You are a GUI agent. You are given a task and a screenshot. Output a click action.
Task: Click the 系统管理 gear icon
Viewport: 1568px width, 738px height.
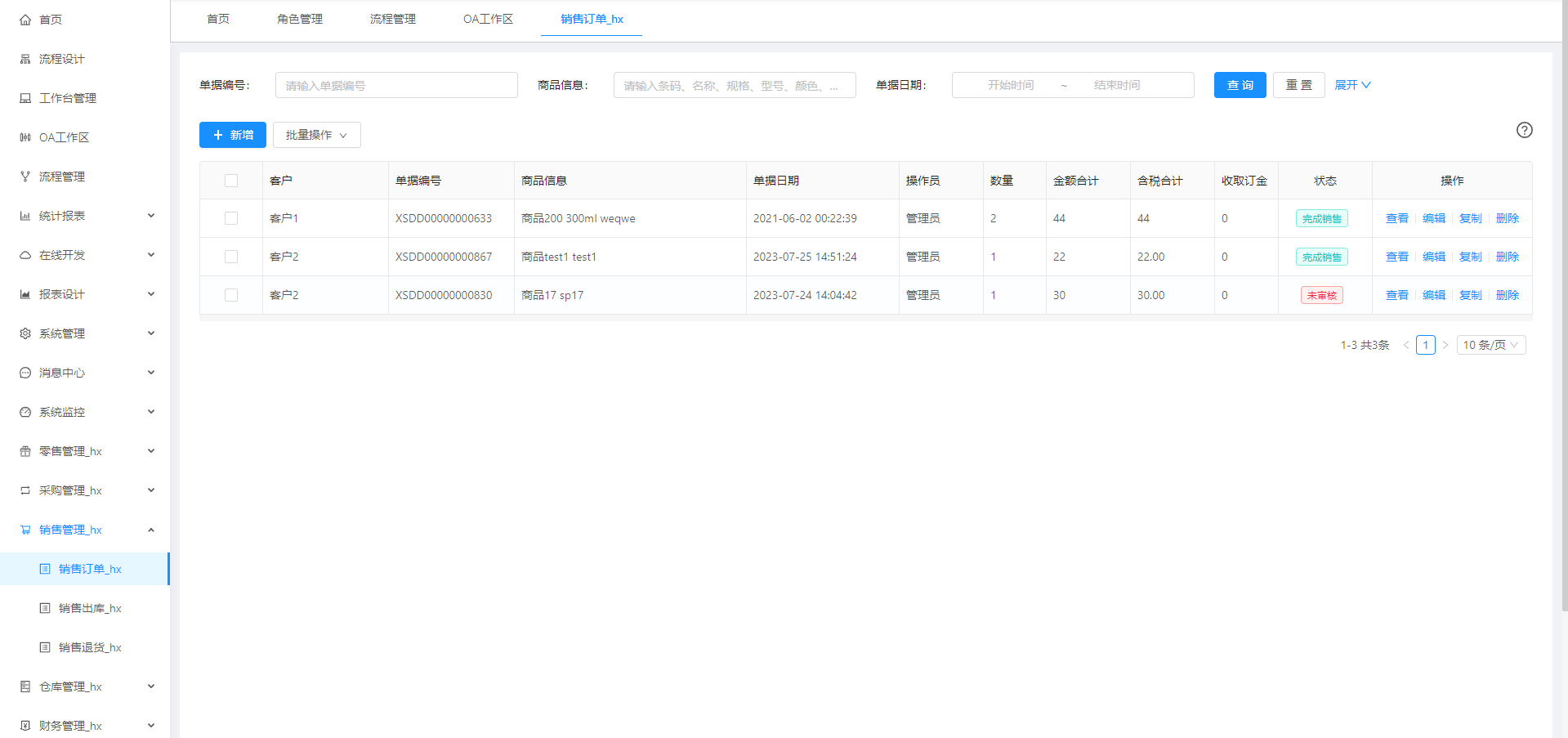point(25,333)
